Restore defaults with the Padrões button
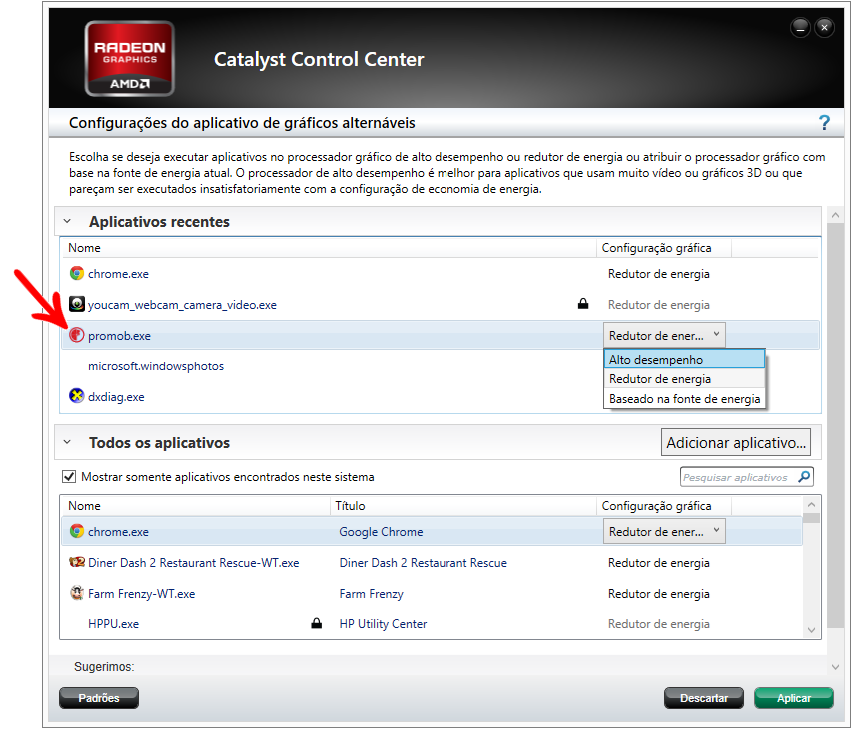The width and height of the screenshot is (856, 740). pos(99,698)
